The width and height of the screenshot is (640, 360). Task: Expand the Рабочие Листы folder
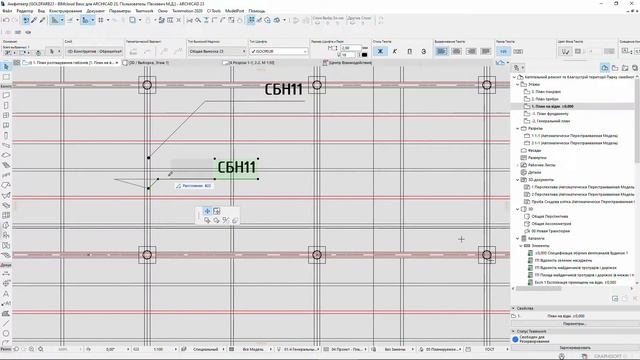click(518, 165)
